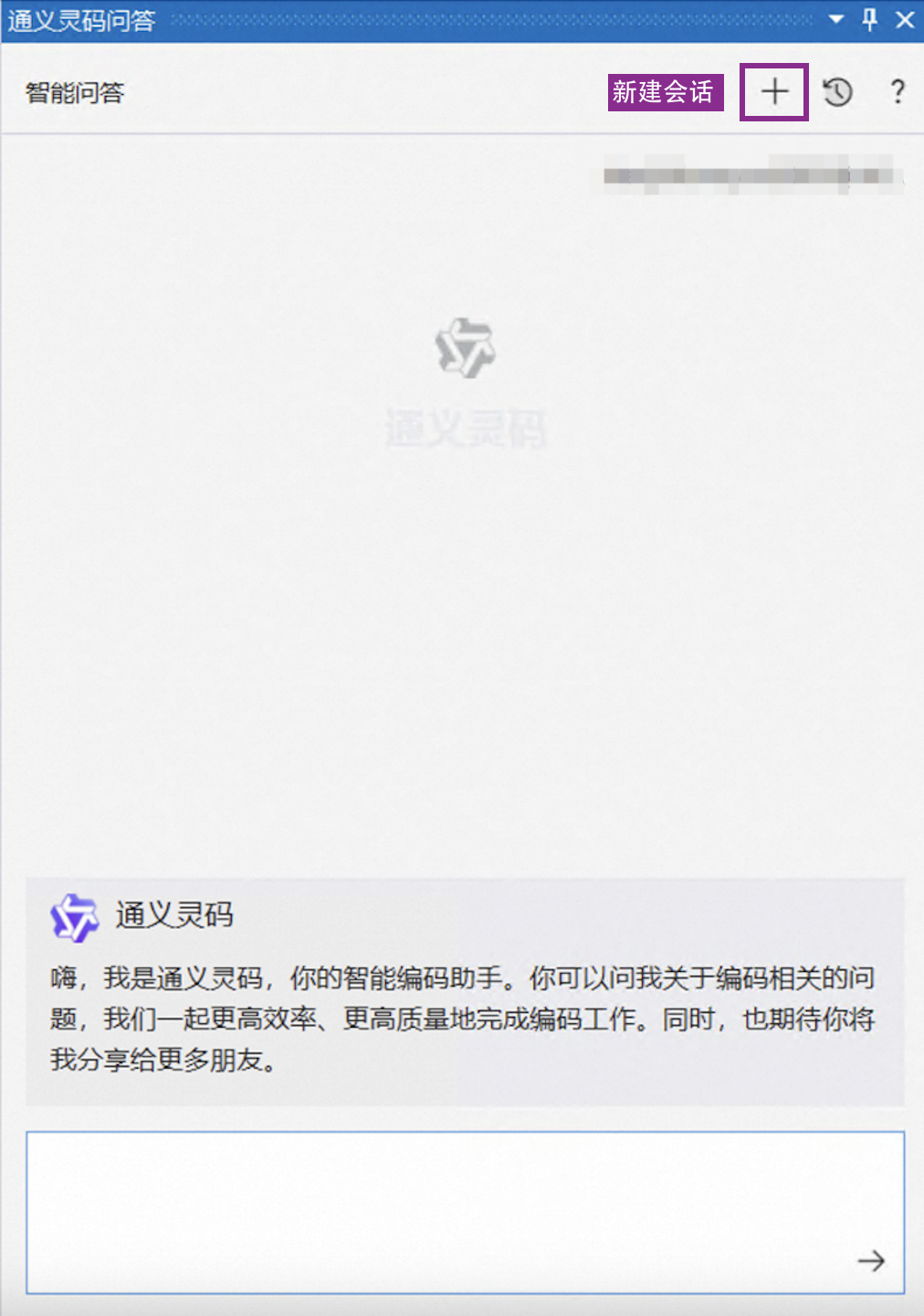Image resolution: width=924 pixels, height=1316 pixels.
Task: Open the window position dropdown arrow
Action: (x=836, y=19)
